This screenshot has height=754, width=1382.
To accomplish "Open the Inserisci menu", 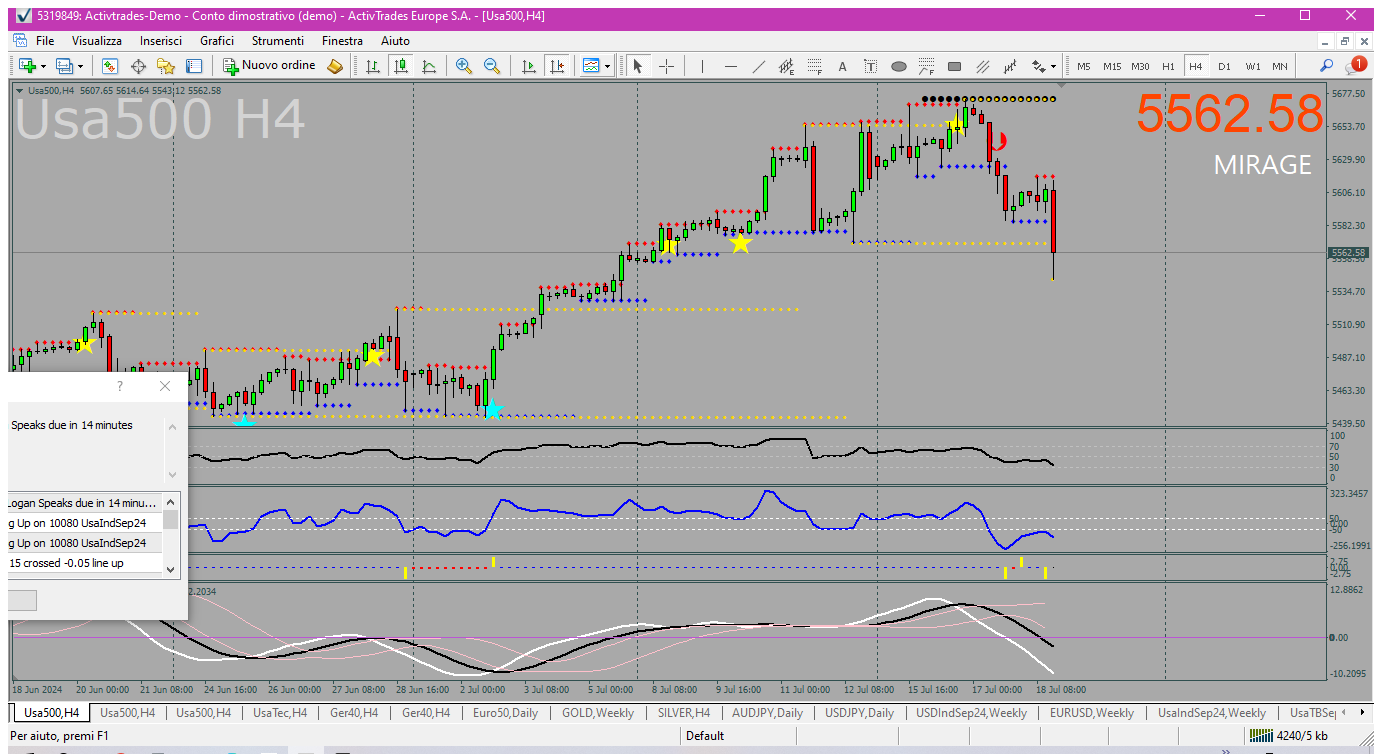I will tap(161, 41).
